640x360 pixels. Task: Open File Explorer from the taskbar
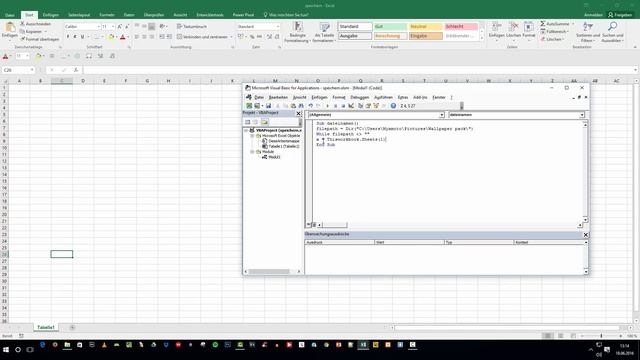(67, 345)
